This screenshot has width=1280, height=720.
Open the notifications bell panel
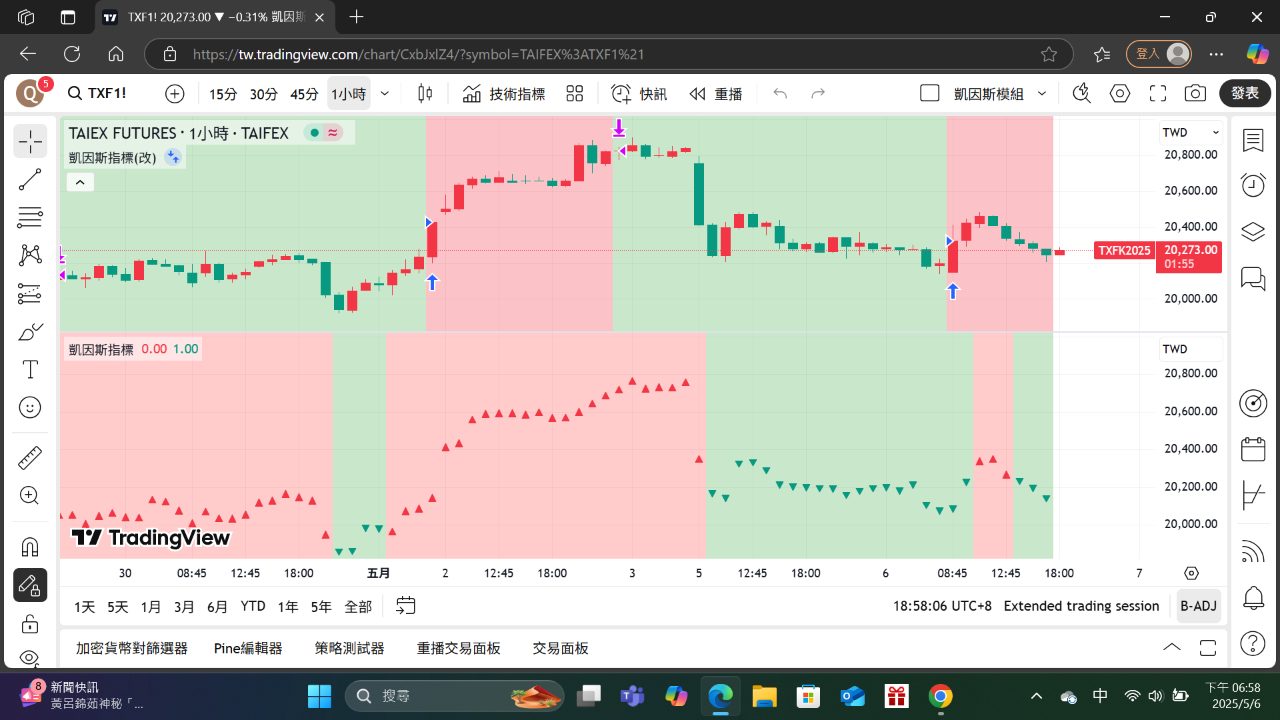click(1253, 598)
